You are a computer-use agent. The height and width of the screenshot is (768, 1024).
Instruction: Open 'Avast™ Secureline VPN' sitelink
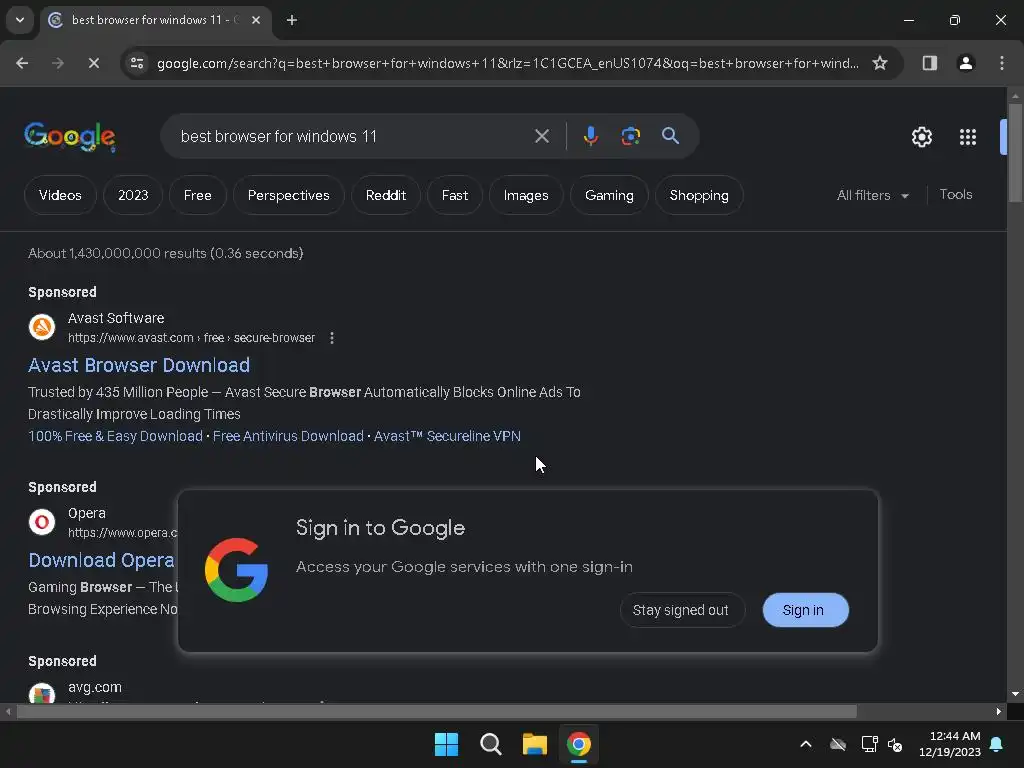[x=447, y=436]
